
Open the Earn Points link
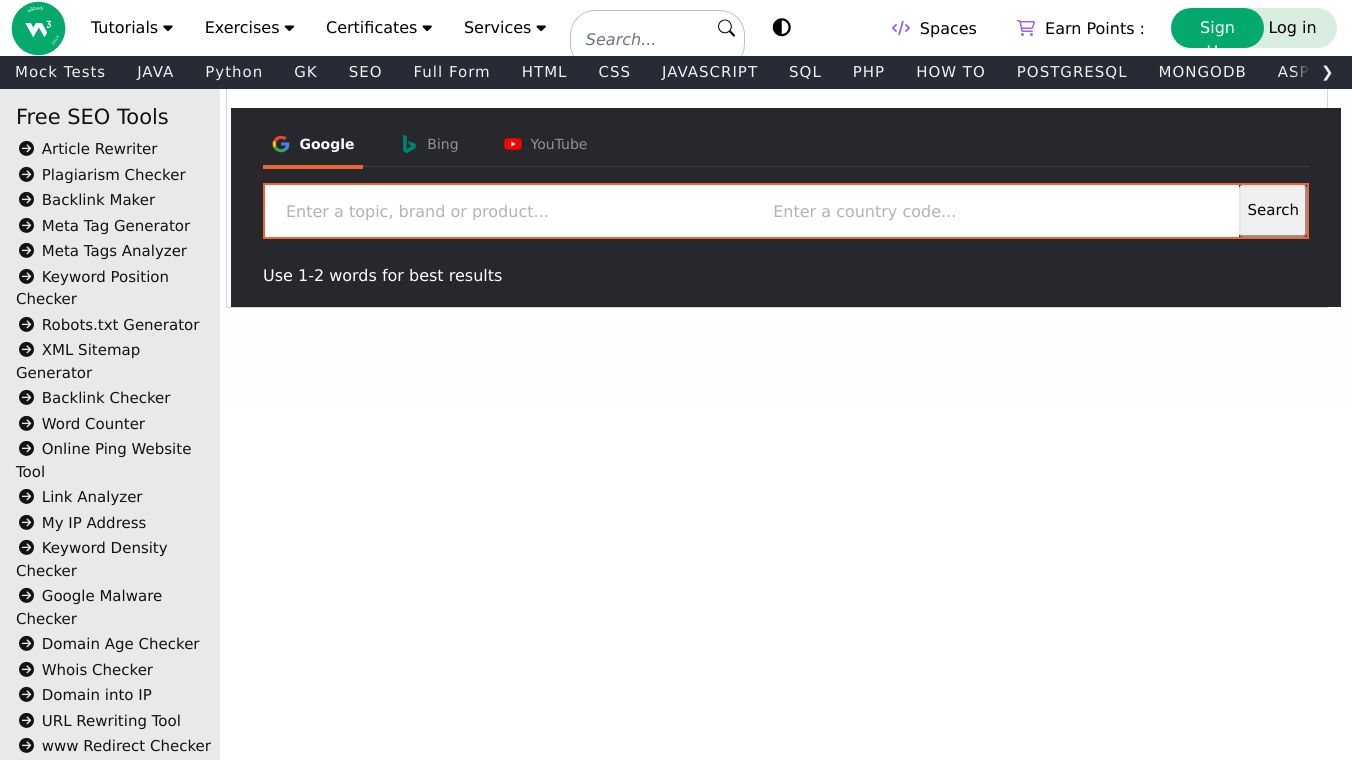(x=1081, y=28)
